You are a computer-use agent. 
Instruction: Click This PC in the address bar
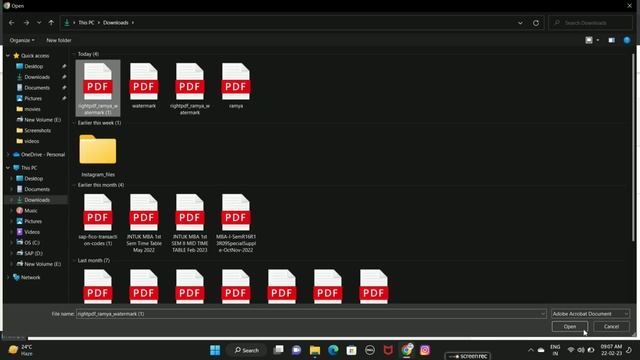[86, 23]
